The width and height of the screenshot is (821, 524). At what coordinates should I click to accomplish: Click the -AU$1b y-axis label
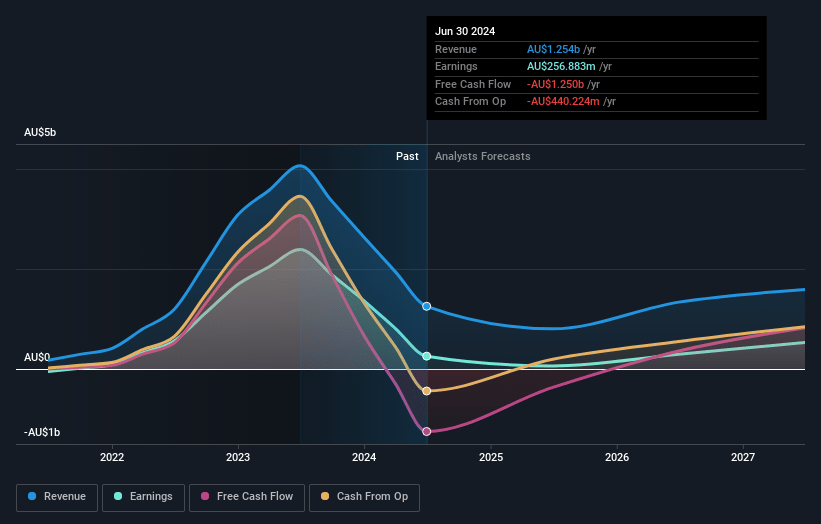click(42, 432)
